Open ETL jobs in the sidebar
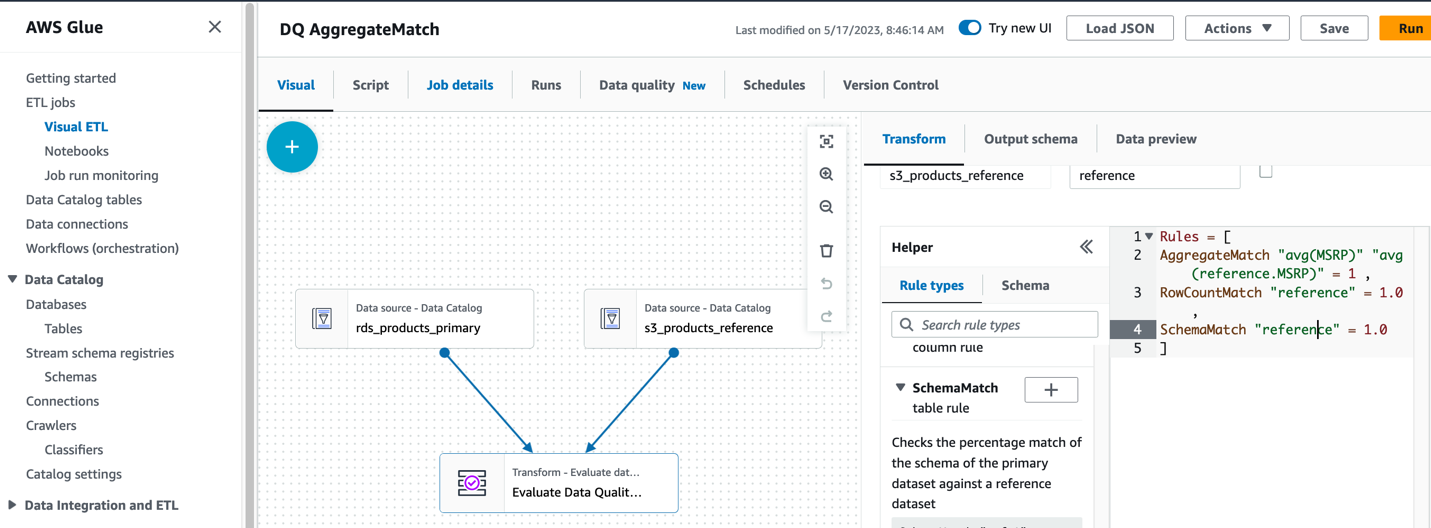Viewport: 1431px width, 528px height. tap(50, 102)
